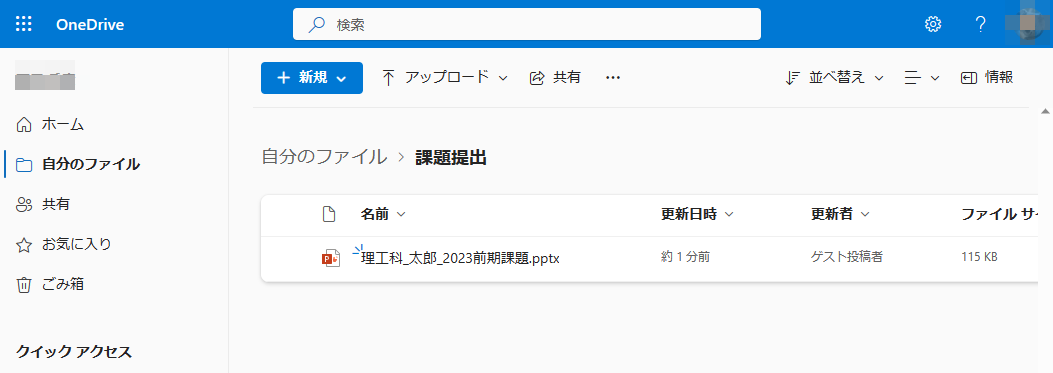Open settings with the gear icon
Viewport: 1053px width, 373px height.
click(933, 24)
